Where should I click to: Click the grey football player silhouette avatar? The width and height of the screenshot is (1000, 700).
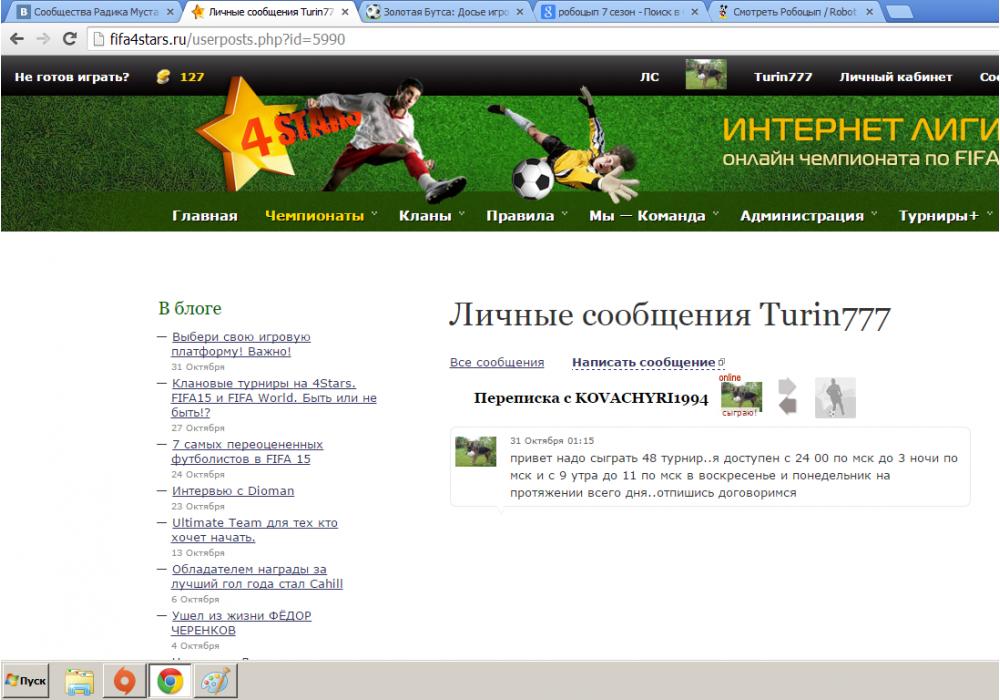click(835, 397)
